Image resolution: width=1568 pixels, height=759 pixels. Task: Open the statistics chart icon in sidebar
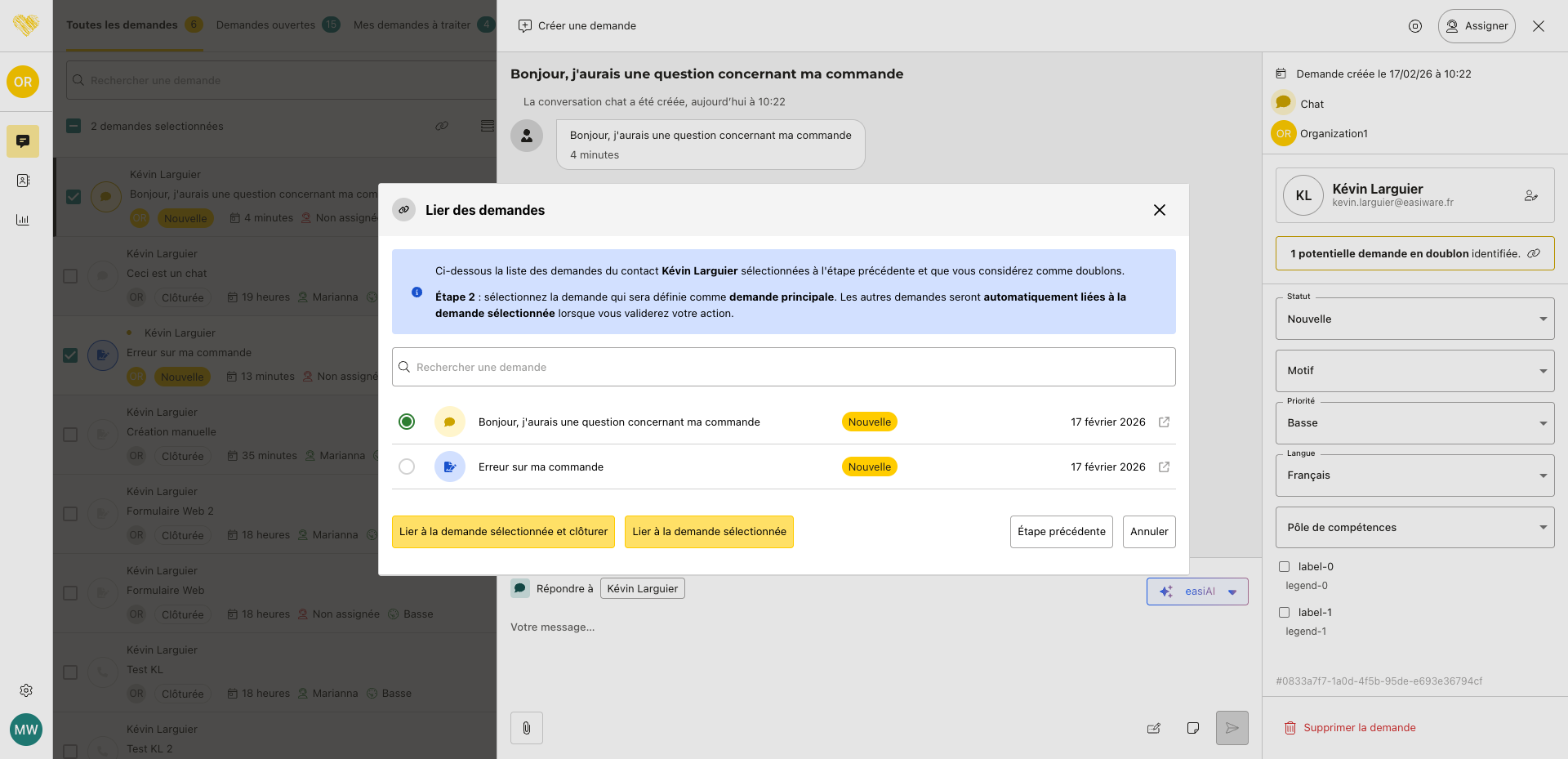coord(23,220)
